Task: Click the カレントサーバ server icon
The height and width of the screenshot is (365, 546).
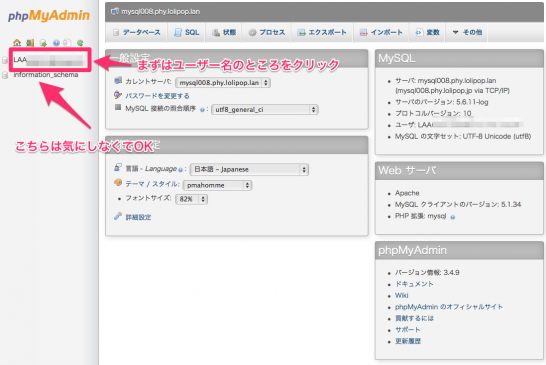Action: click(x=118, y=80)
